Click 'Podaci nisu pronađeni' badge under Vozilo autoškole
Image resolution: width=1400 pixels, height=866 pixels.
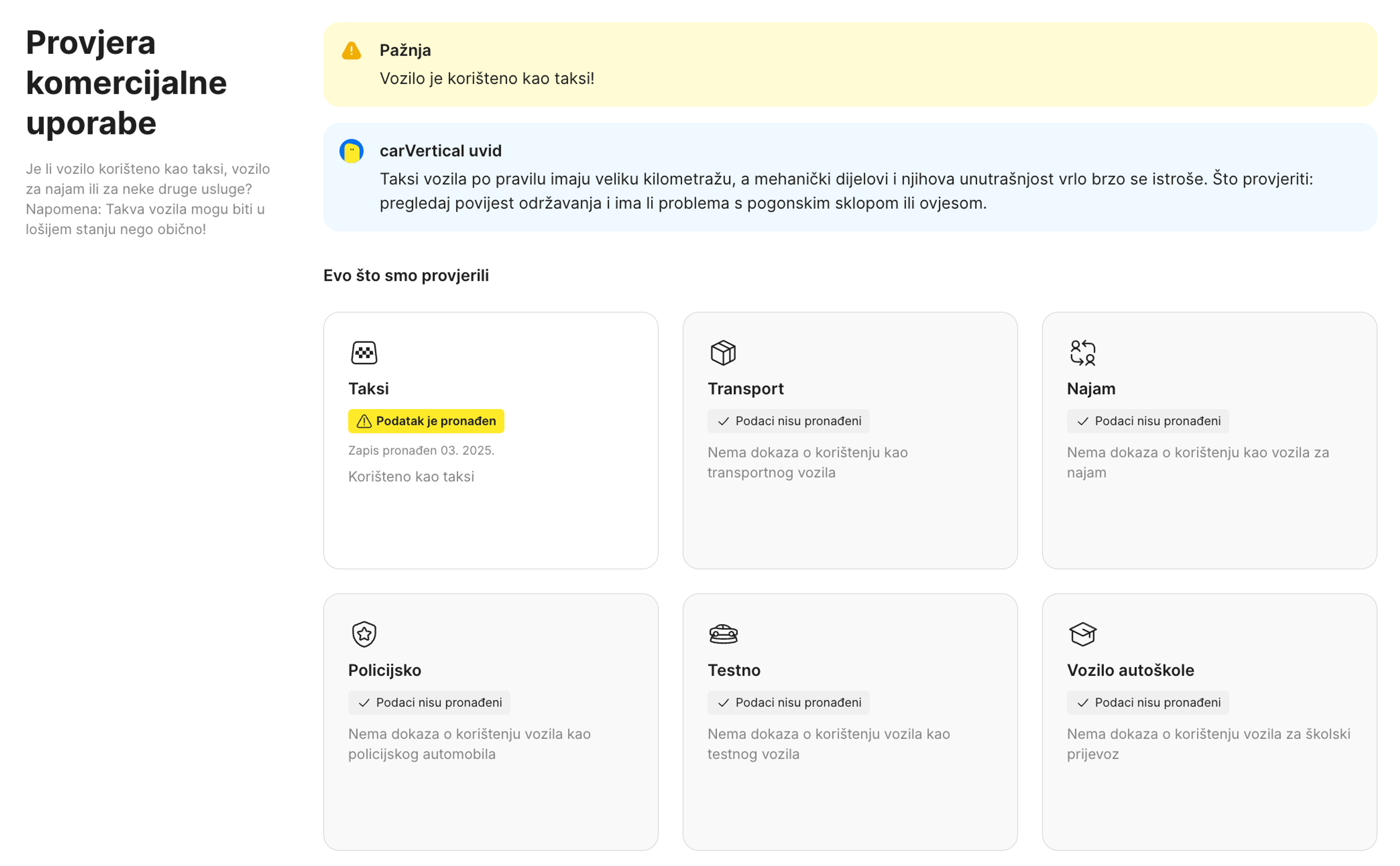tap(1147, 702)
